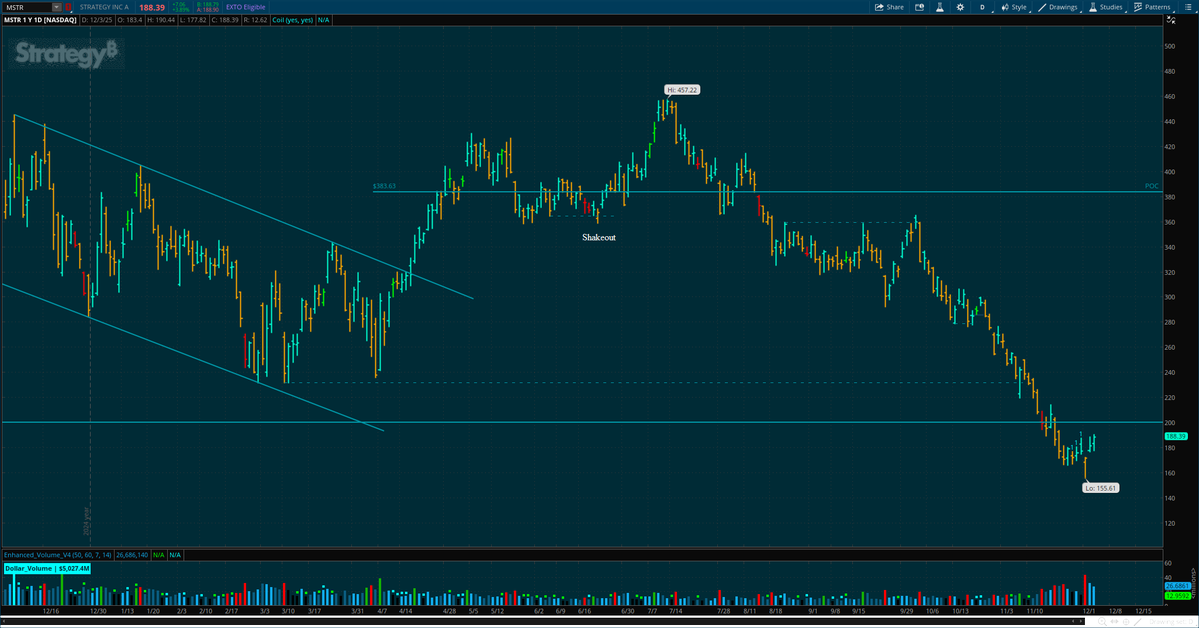The image size is (1199, 628).
Task: Click the 26.6861 volume axis tag
Action: point(1176,586)
